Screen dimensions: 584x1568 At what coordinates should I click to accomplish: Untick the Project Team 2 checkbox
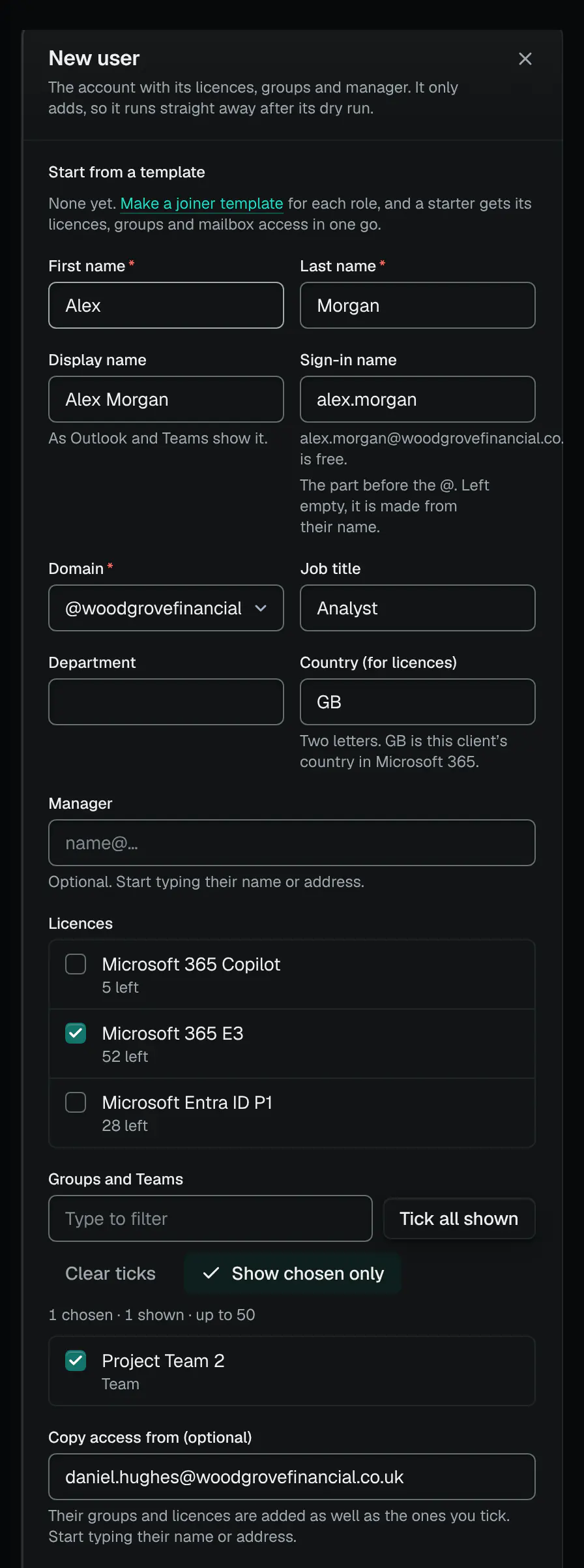tap(76, 1361)
